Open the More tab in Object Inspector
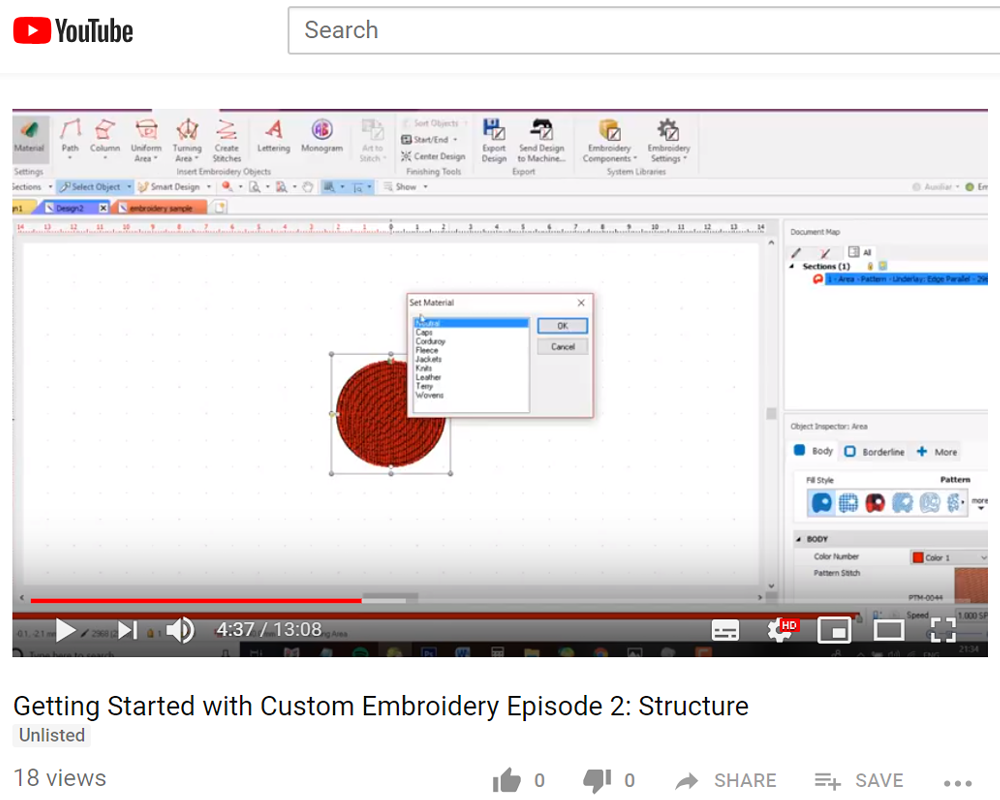 click(937, 451)
